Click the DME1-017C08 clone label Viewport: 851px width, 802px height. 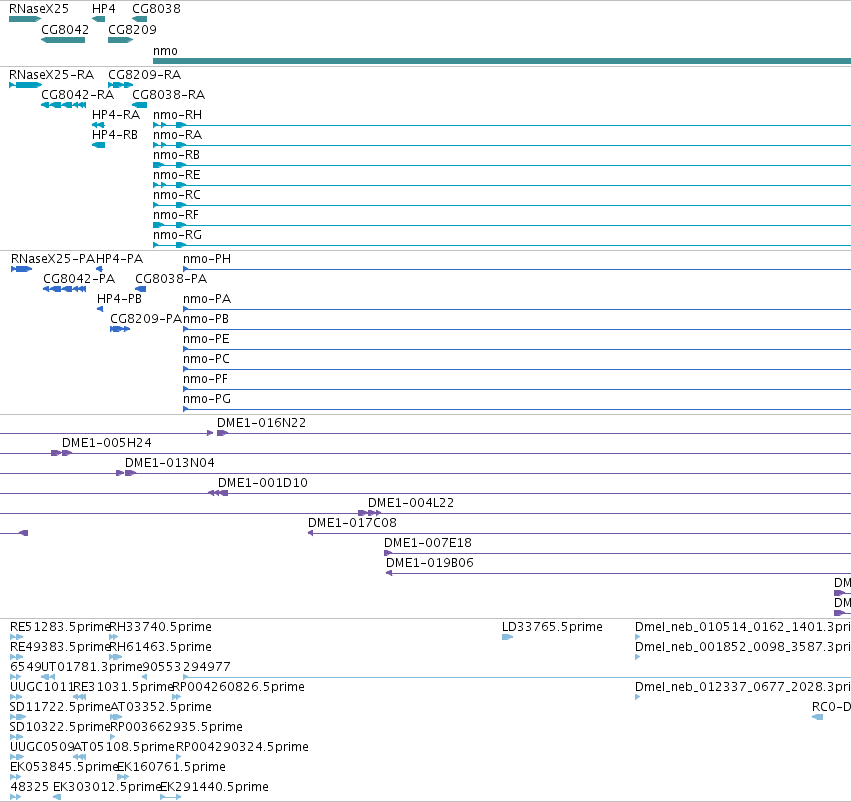352,523
